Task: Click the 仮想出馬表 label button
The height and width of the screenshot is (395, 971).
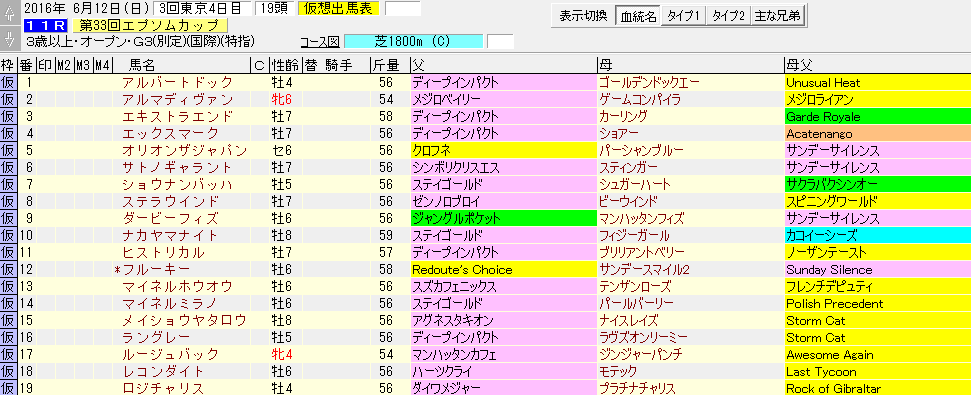Action: [x=339, y=9]
